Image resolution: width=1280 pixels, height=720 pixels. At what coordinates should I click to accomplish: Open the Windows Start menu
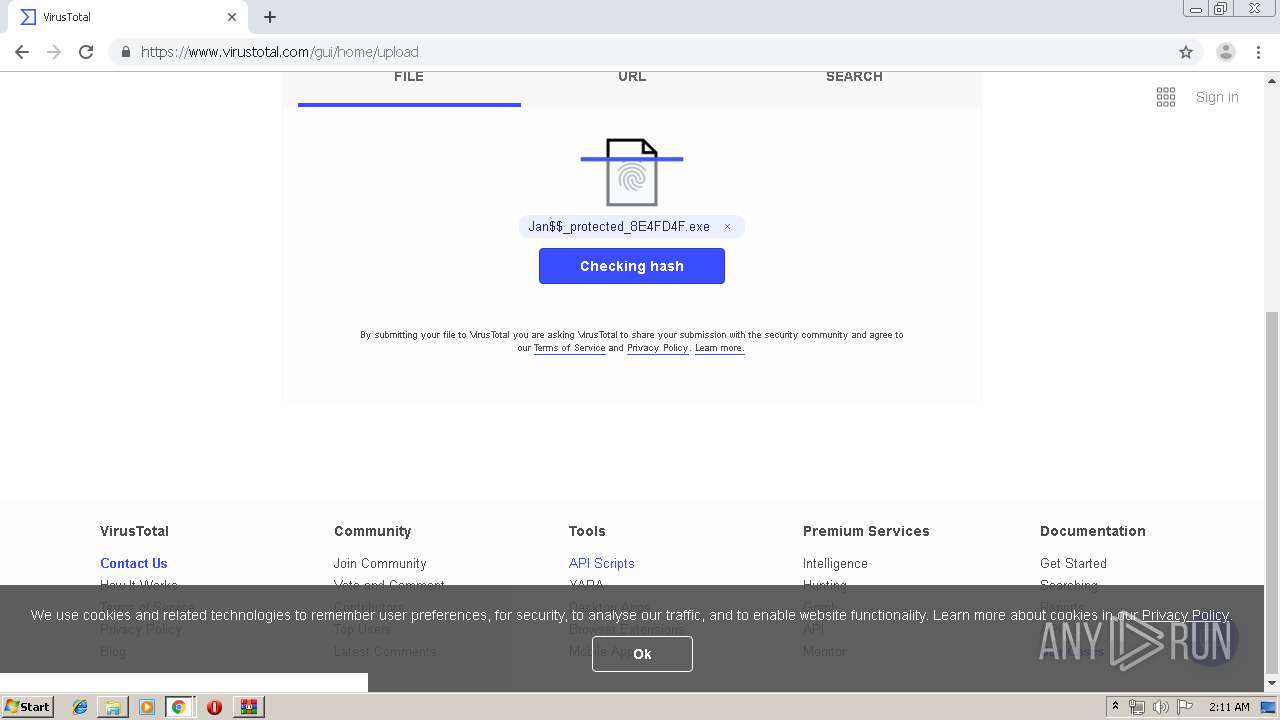(x=27, y=706)
